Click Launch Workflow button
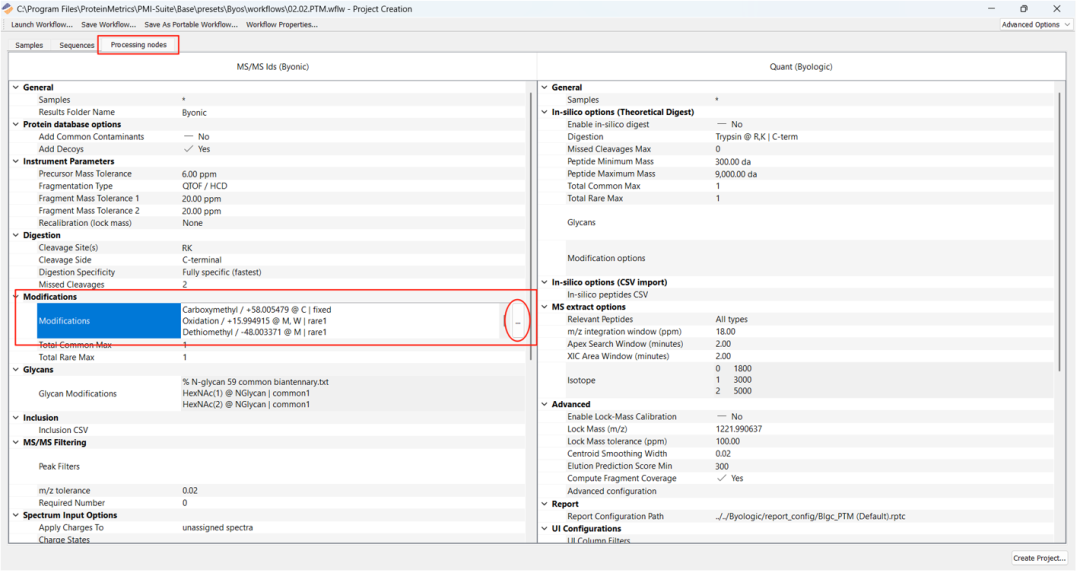This screenshot has width=1080, height=573. click(42, 25)
